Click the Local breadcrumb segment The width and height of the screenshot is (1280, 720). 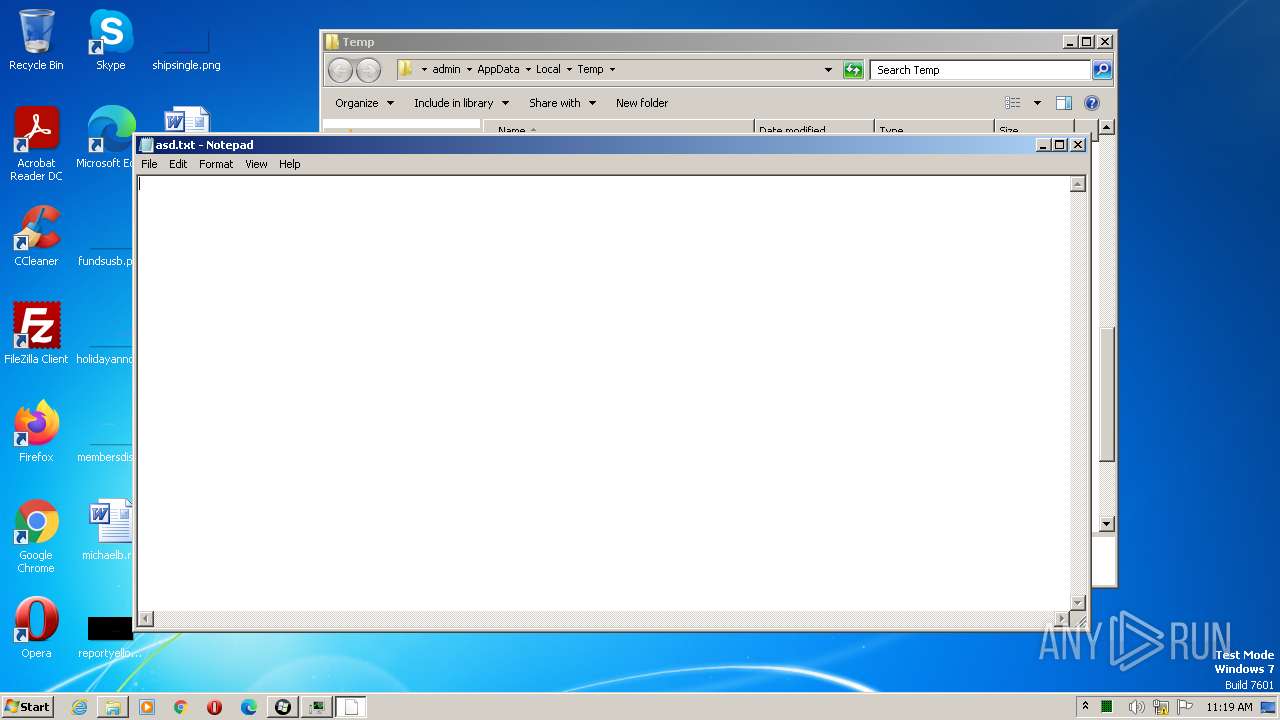(548, 70)
